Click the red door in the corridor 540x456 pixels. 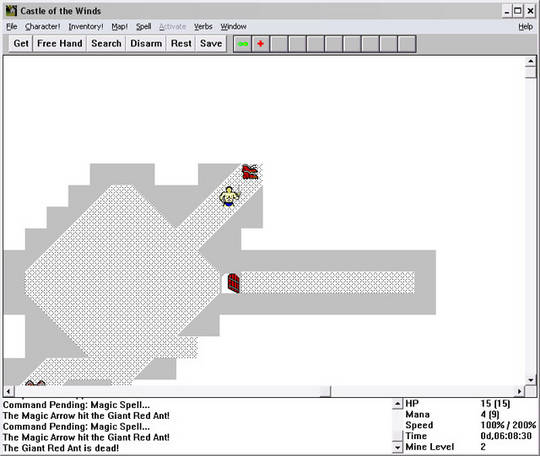[x=233, y=283]
